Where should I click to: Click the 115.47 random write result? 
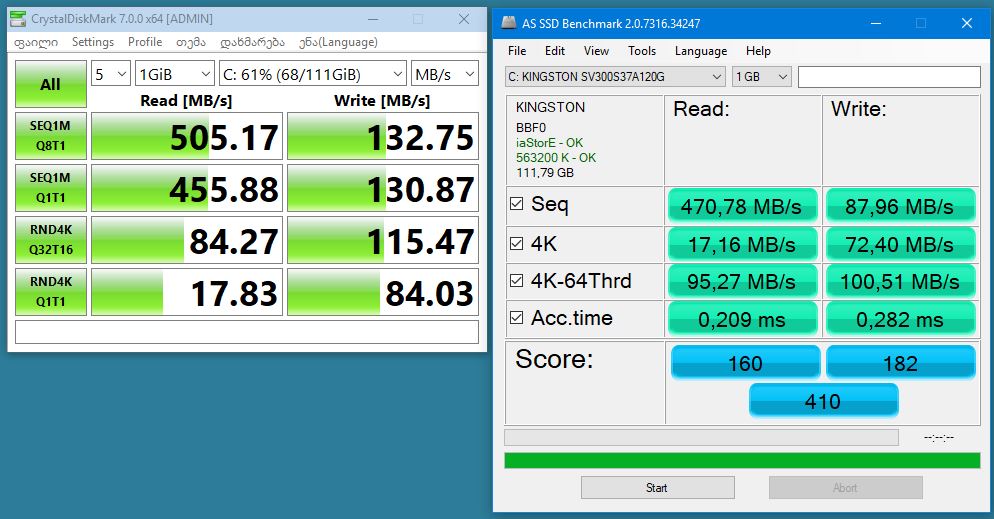point(383,240)
